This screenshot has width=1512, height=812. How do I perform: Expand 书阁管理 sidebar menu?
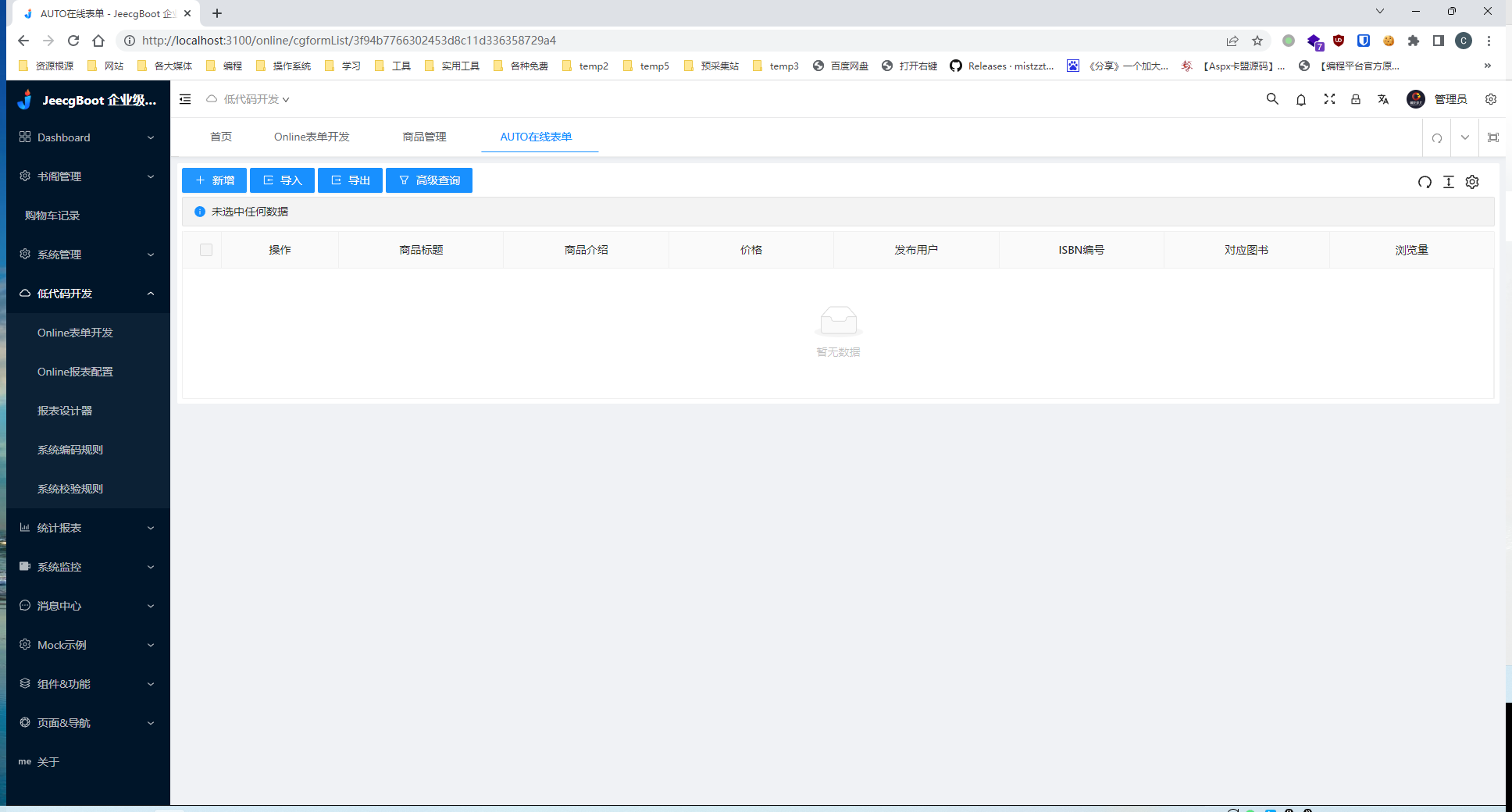tap(87, 176)
